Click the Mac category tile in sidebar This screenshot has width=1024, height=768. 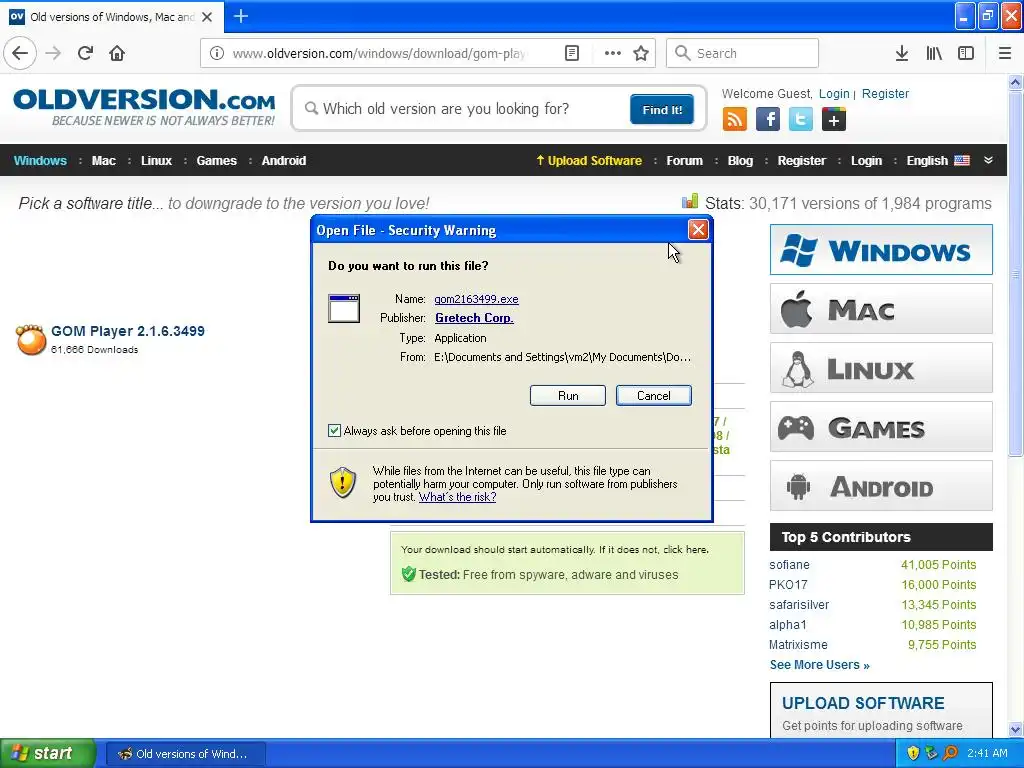[881, 309]
